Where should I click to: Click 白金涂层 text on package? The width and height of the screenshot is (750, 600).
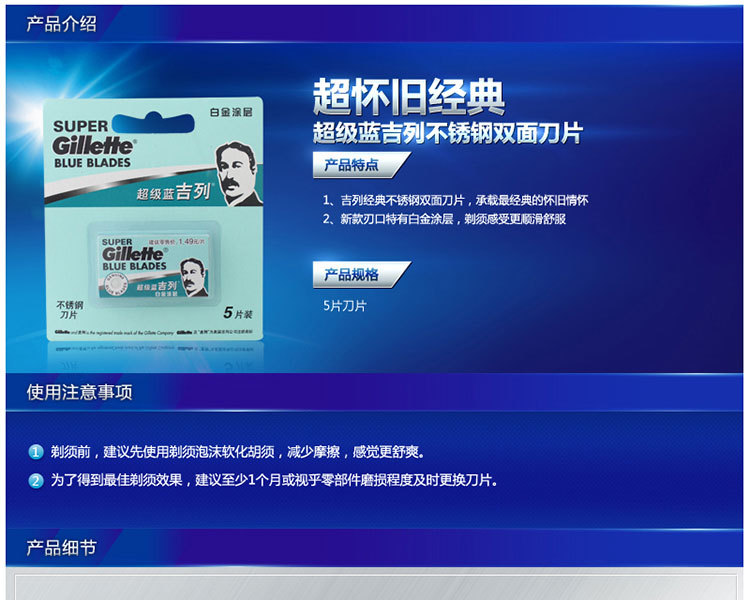tap(231, 112)
